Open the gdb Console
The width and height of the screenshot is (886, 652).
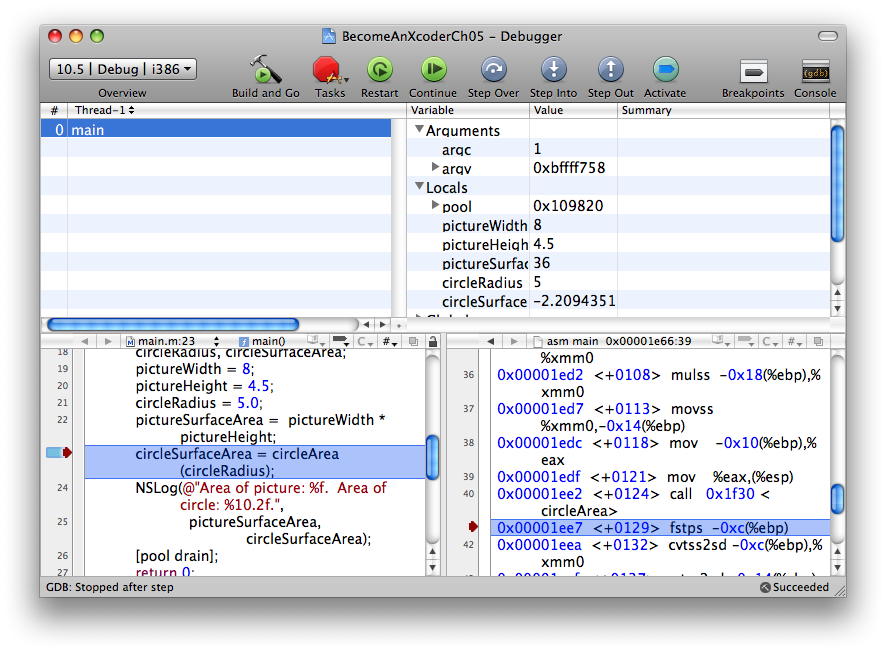pyautogui.click(x=815, y=72)
